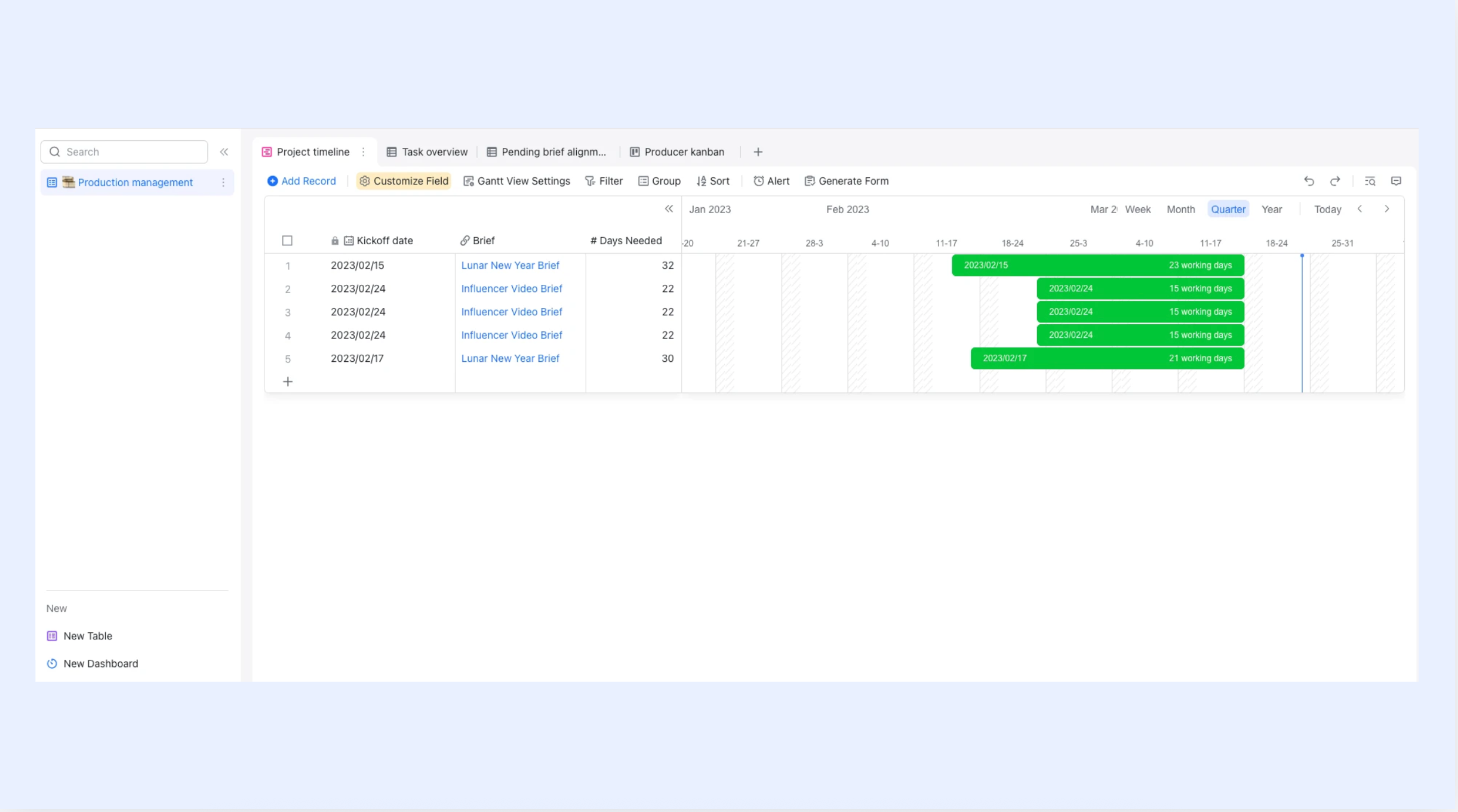Image resolution: width=1458 pixels, height=812 pixels.
Task: Set timeline scale to Month
Action: pyautogui.click(x=1180, y=209)
